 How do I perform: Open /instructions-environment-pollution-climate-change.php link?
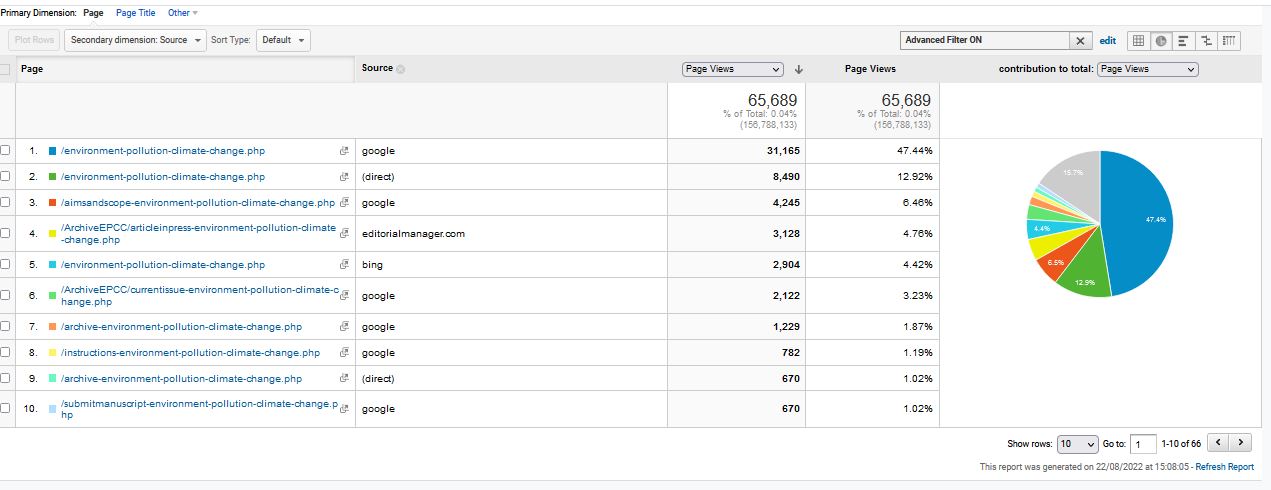pyautogui.click(x=190, y=353)
